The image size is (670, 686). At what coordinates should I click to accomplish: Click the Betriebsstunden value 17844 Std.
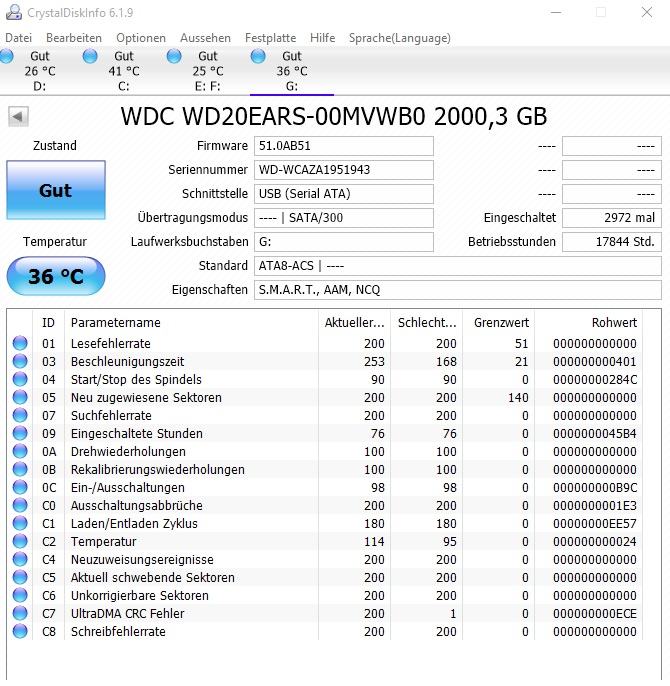pyautogui.click(x=612, y=242)
